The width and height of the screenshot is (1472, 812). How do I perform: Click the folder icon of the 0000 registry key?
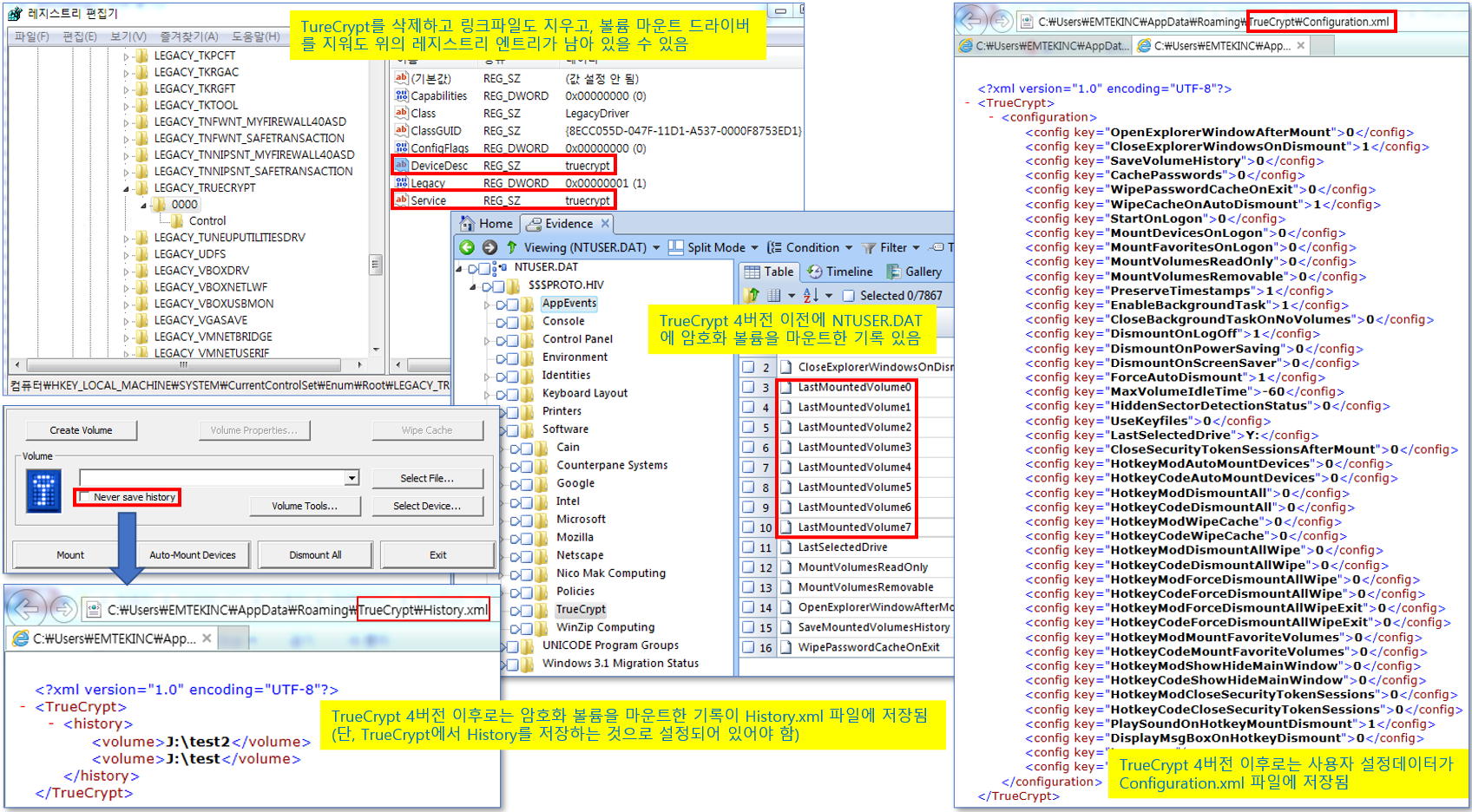[x=159, y=204]
